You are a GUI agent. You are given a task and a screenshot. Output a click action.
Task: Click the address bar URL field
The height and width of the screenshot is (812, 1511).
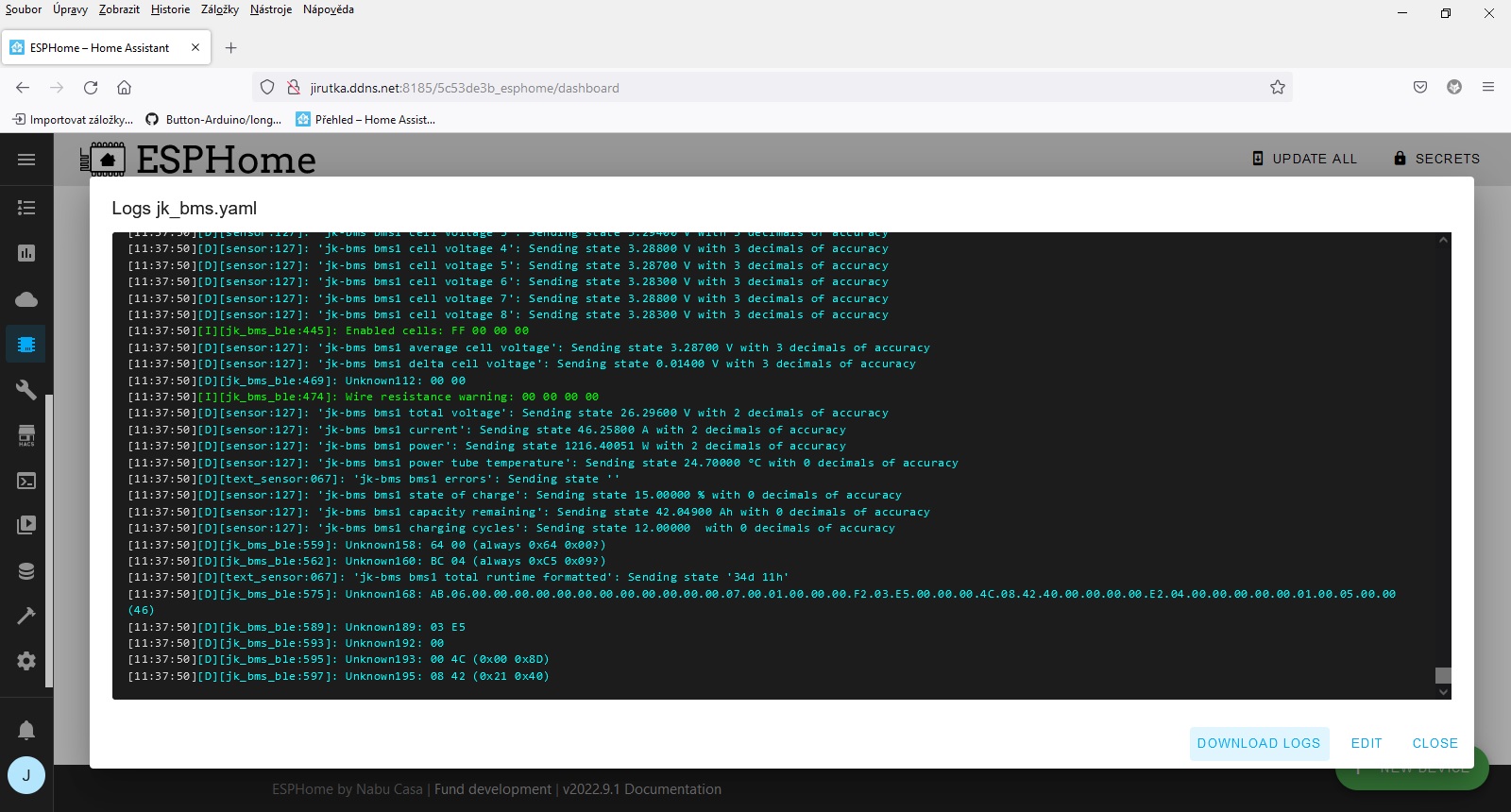tap(774, 88)
